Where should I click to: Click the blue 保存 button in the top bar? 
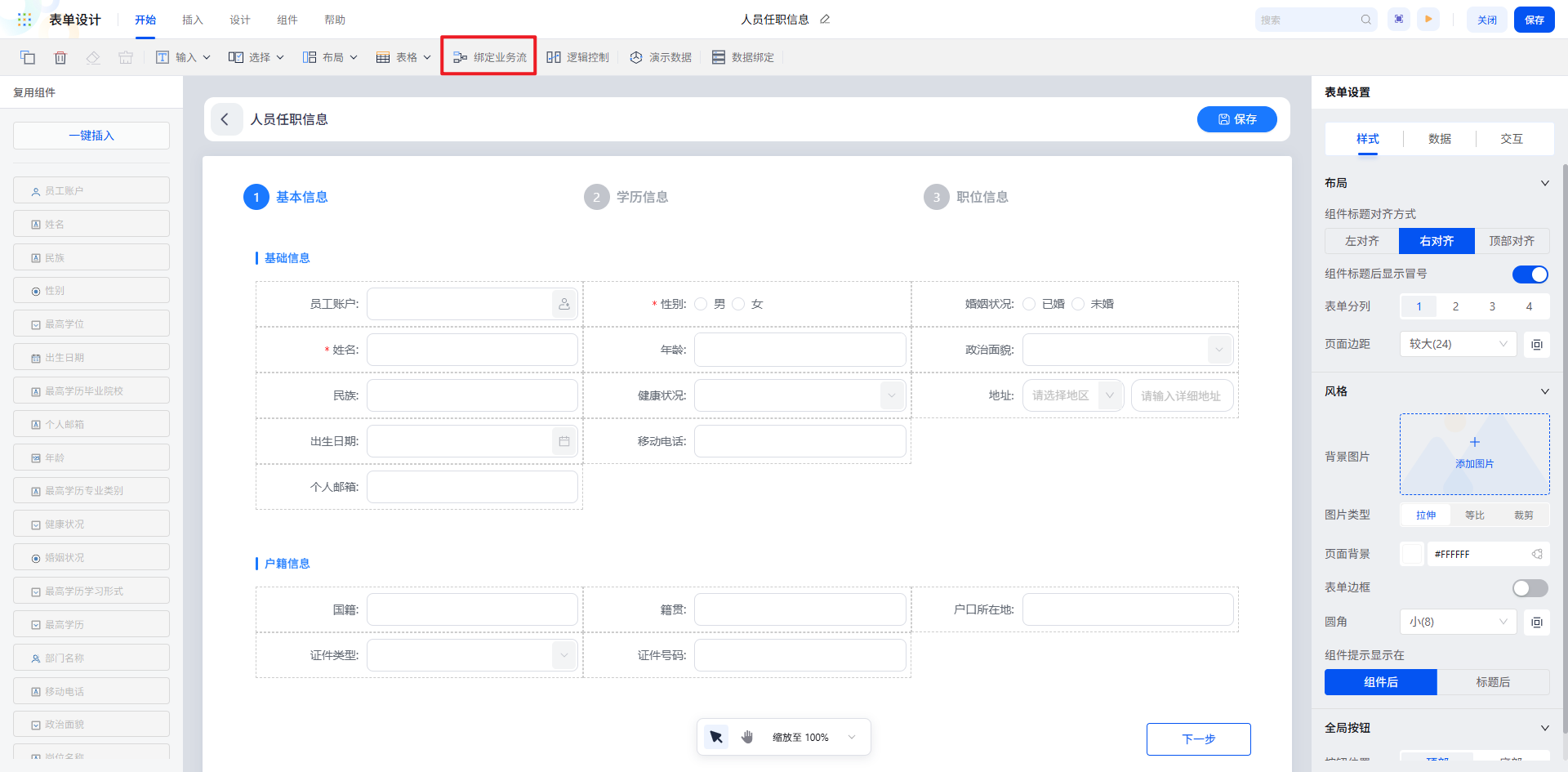click(1535, 20)
